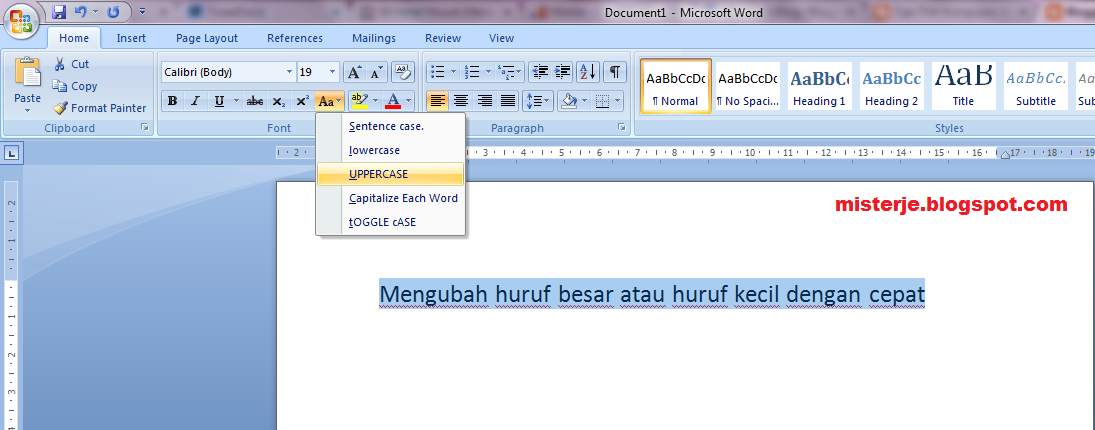Open Customize Quick Access Toolbar dropdown
The width and height of the screenshot is (1095, 430).
[x=142, y=12]
